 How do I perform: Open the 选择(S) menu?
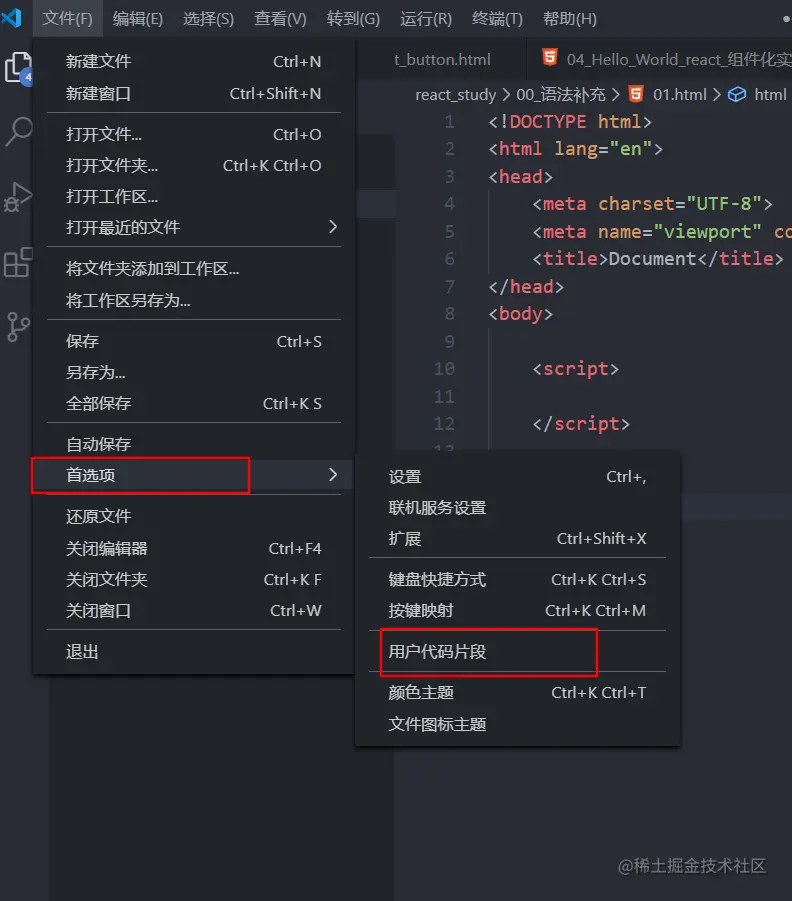[x=209, y=18]
